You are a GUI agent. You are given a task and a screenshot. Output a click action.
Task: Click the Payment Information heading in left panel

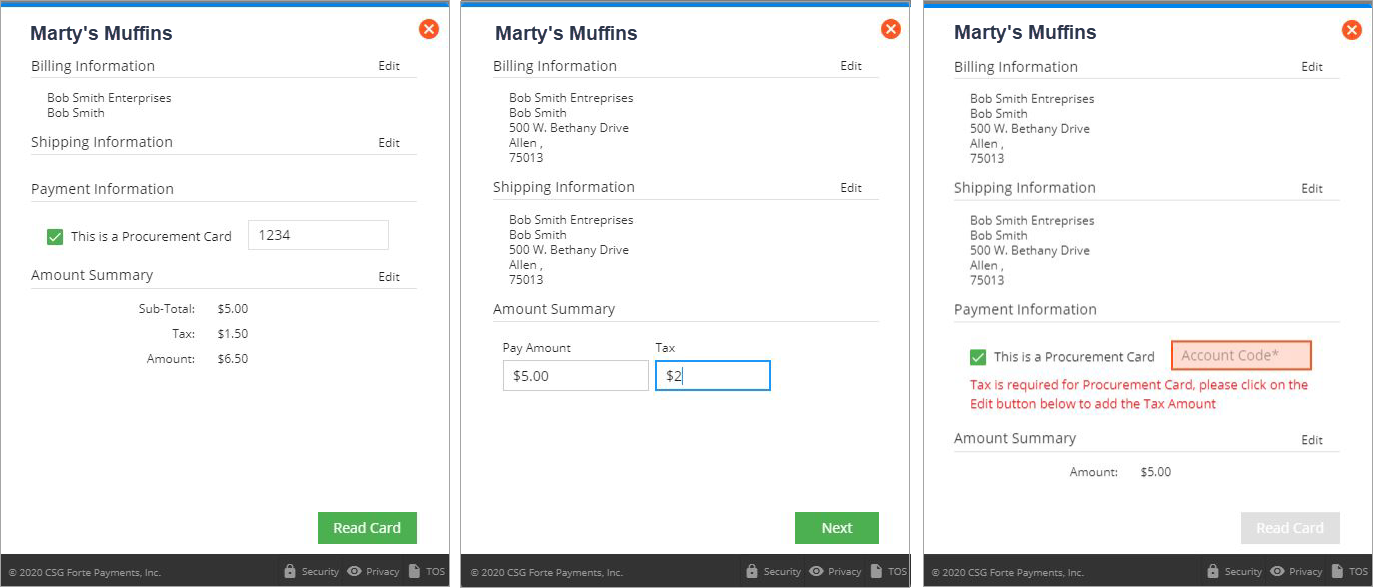(x=102, y=189)
